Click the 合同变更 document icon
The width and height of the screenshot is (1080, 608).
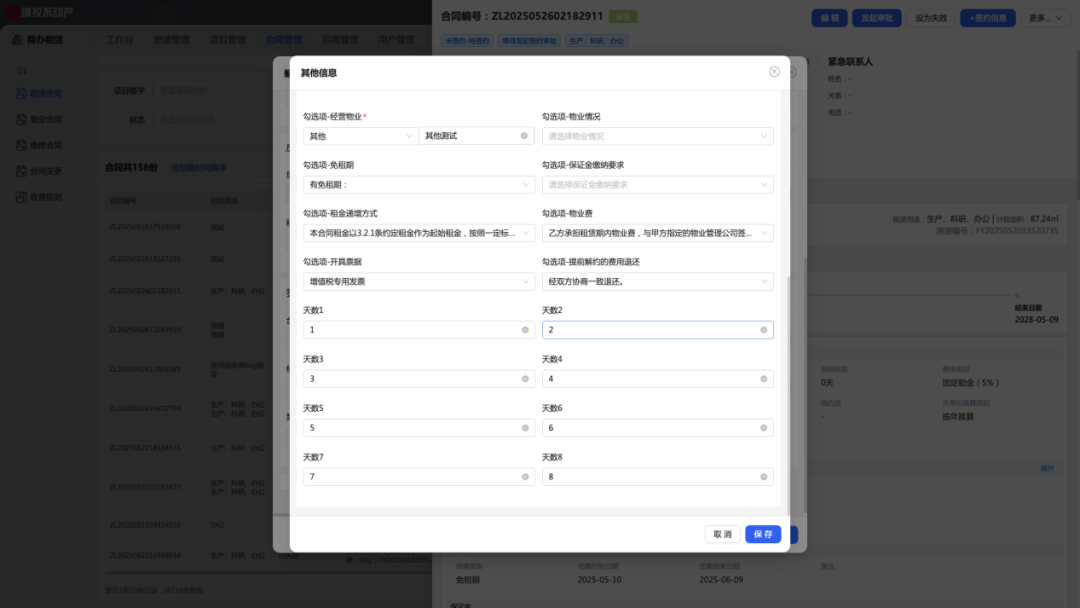coord(20,169)
